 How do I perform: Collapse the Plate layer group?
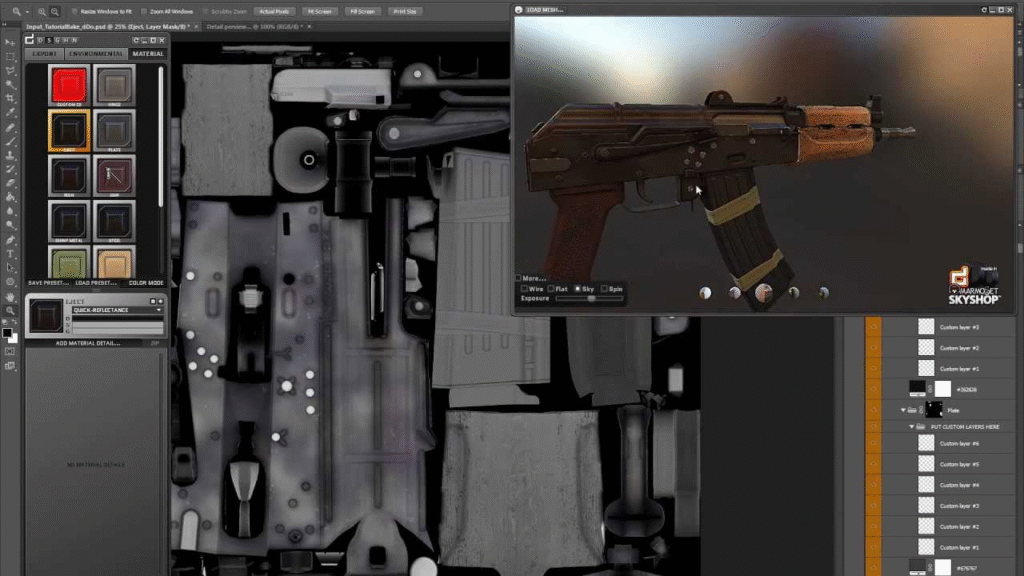click(904, 409)
